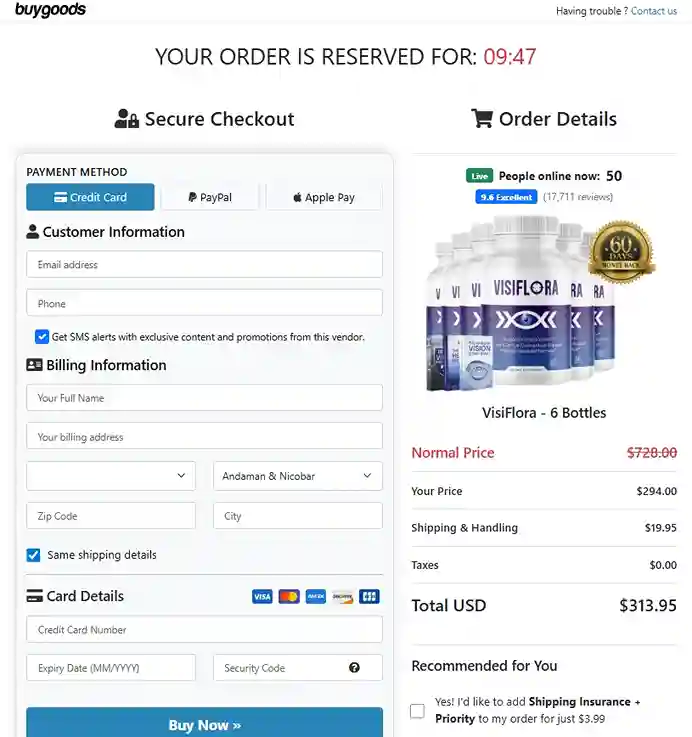Screen dimensions: 692x737
Task: Click the security code help icon
Action: coord(354,668)
